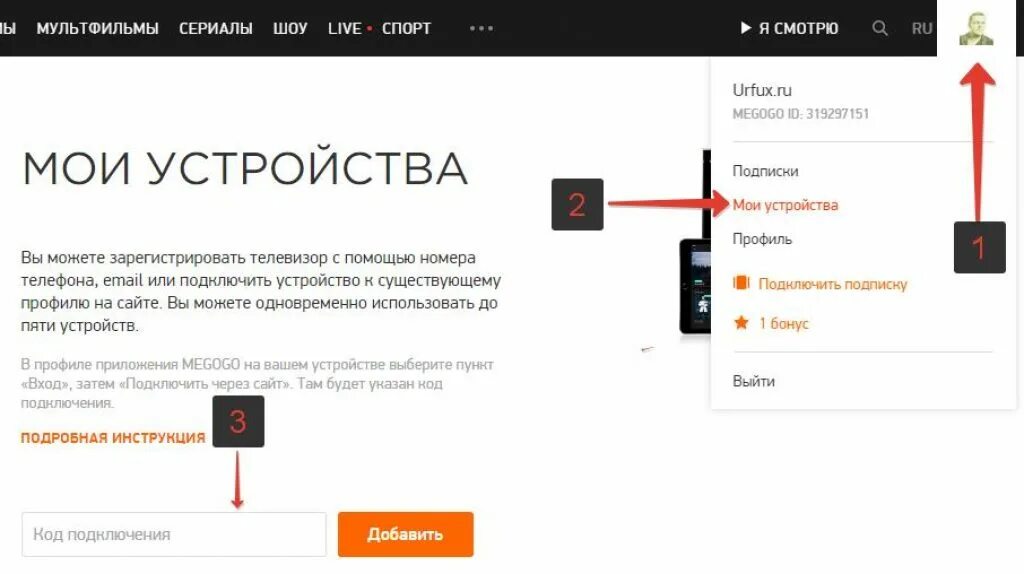Open the LIVE section
This screenshot has width=1024, height=574.
345,29
